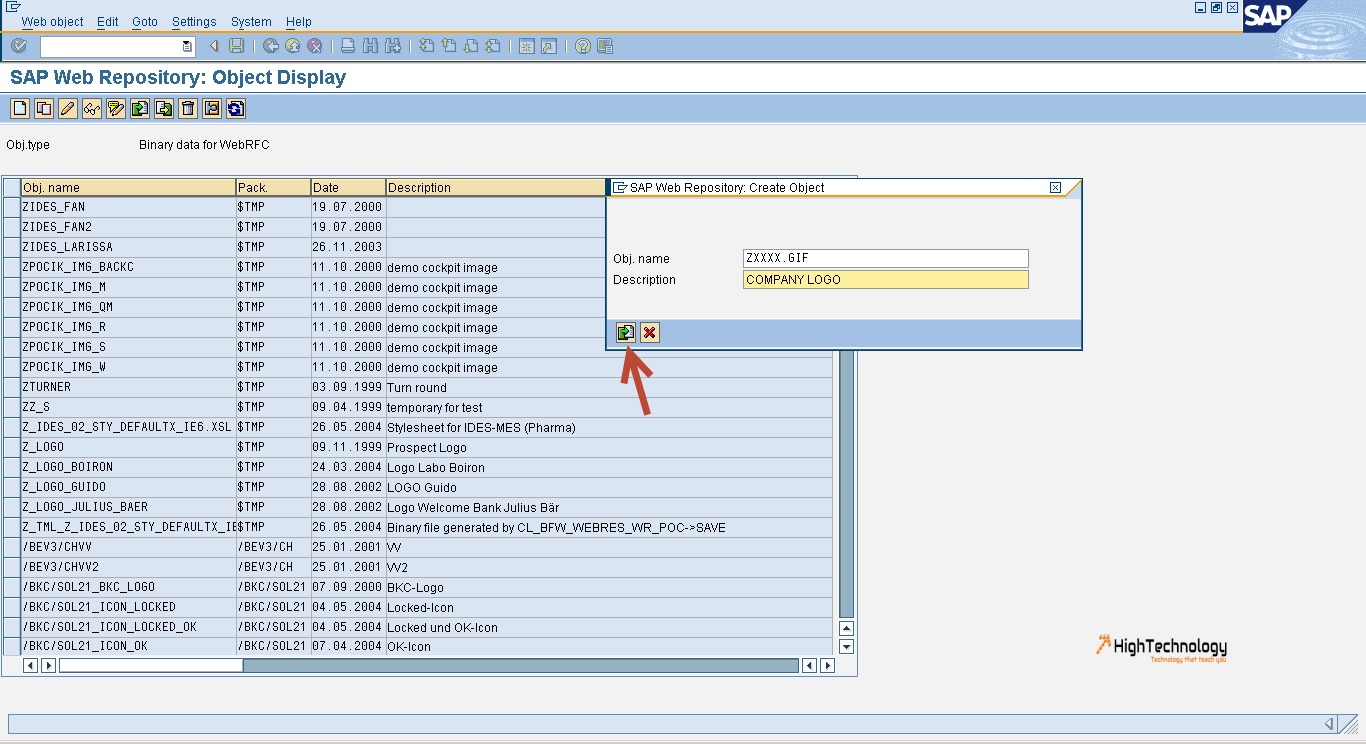
Task: Open the Edit menu
Action: (x=108, y=22)
